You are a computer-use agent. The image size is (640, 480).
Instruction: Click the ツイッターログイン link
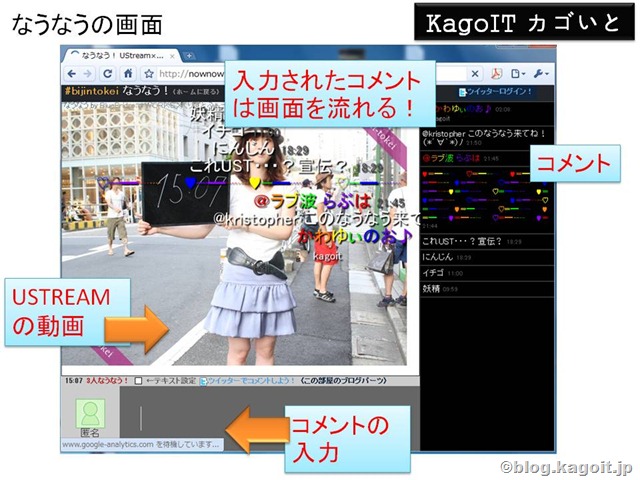[x=499, y=91]
